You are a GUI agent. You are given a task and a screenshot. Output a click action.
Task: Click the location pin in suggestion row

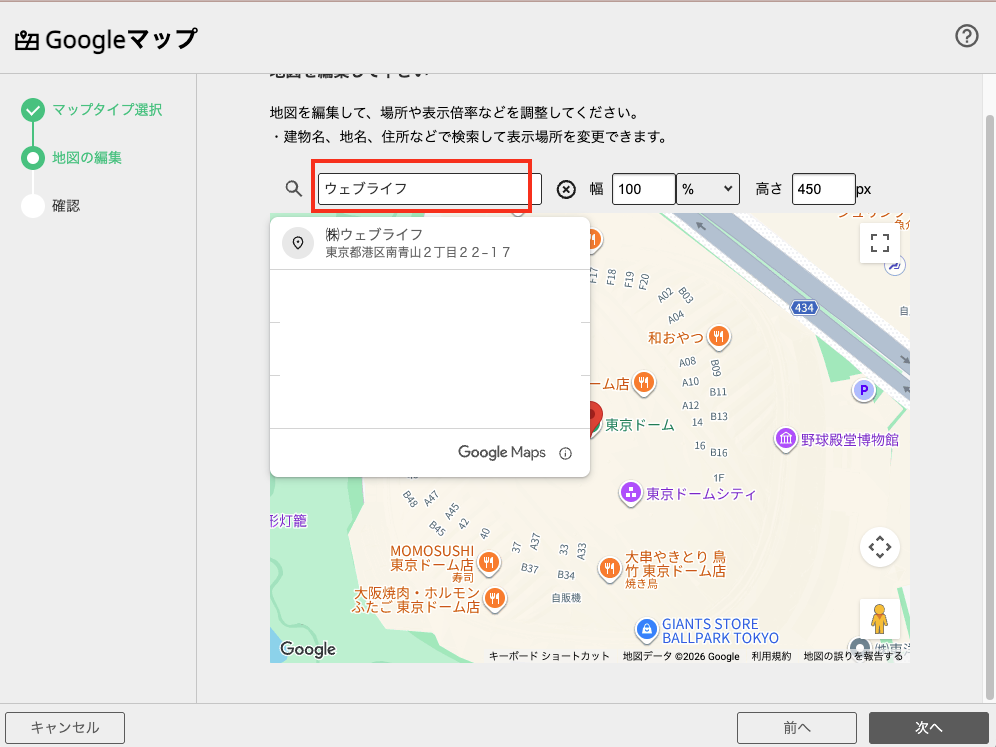[x=298, y=243]
